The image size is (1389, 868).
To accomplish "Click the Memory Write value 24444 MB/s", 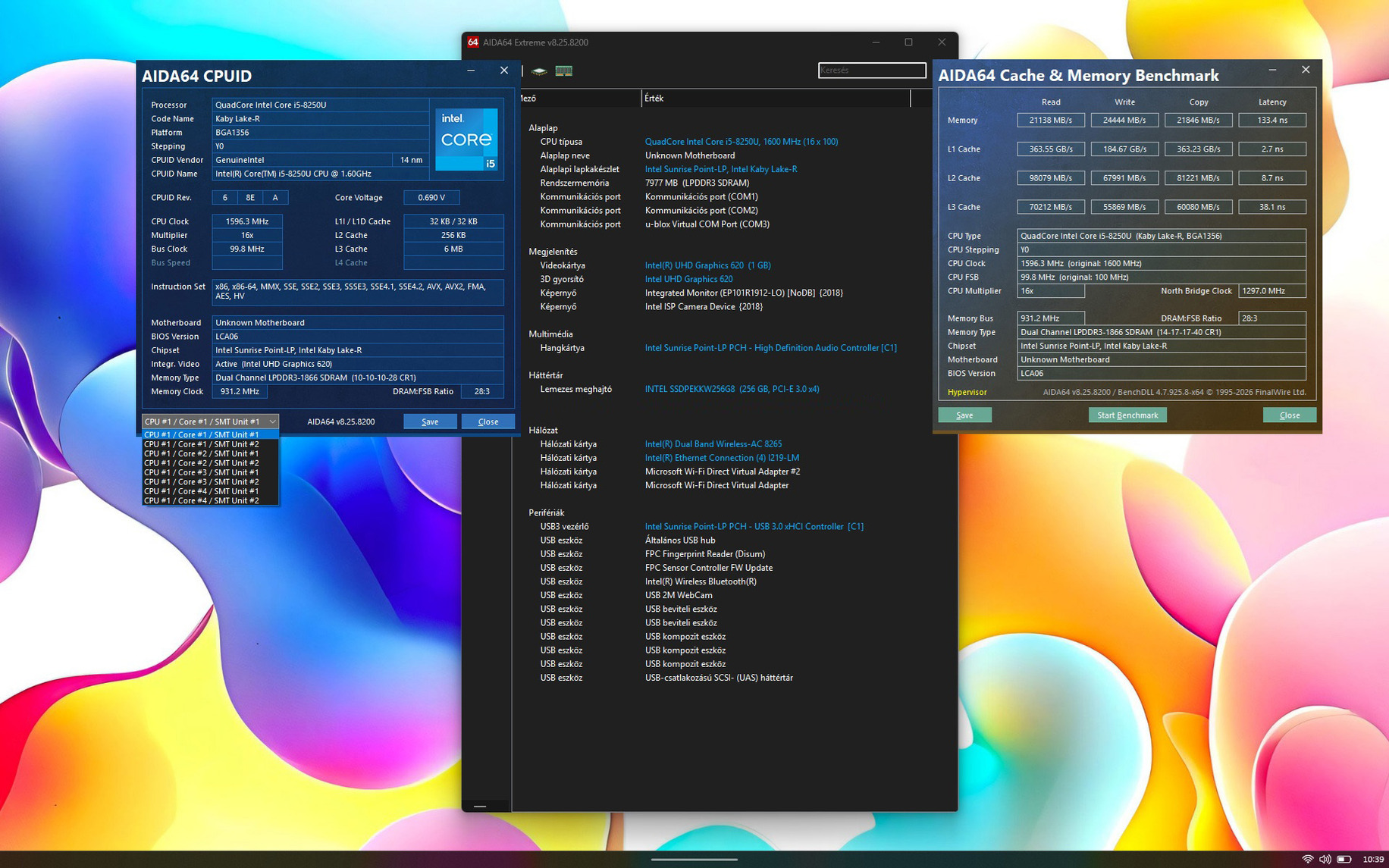I will tap(1124, 121).
